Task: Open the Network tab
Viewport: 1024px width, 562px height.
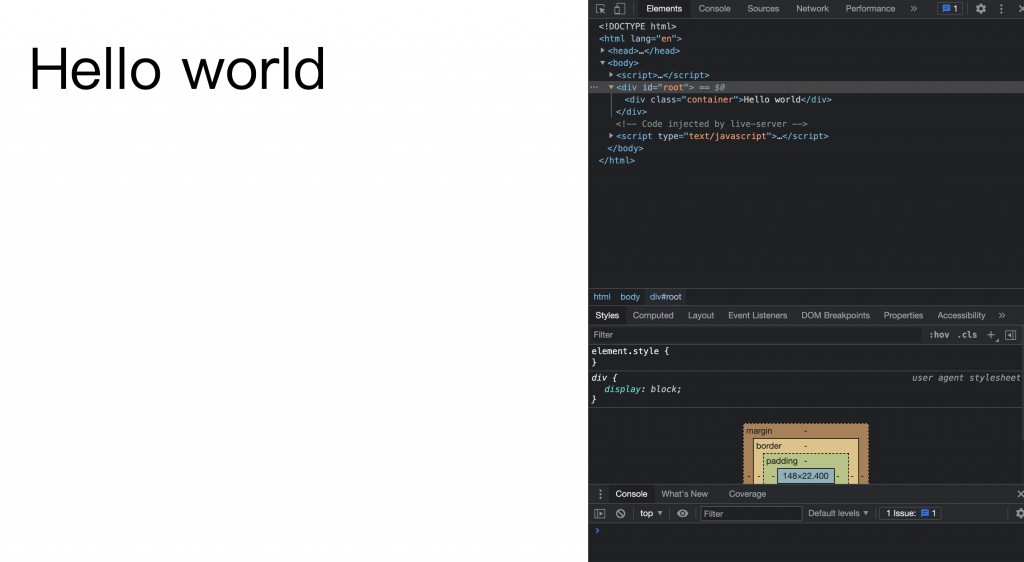Action: 812,8
